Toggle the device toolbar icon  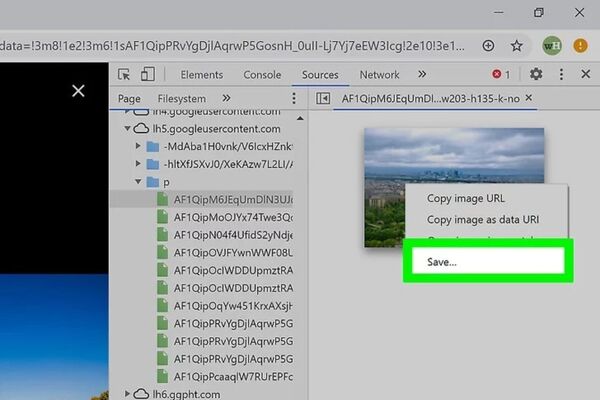147,75
